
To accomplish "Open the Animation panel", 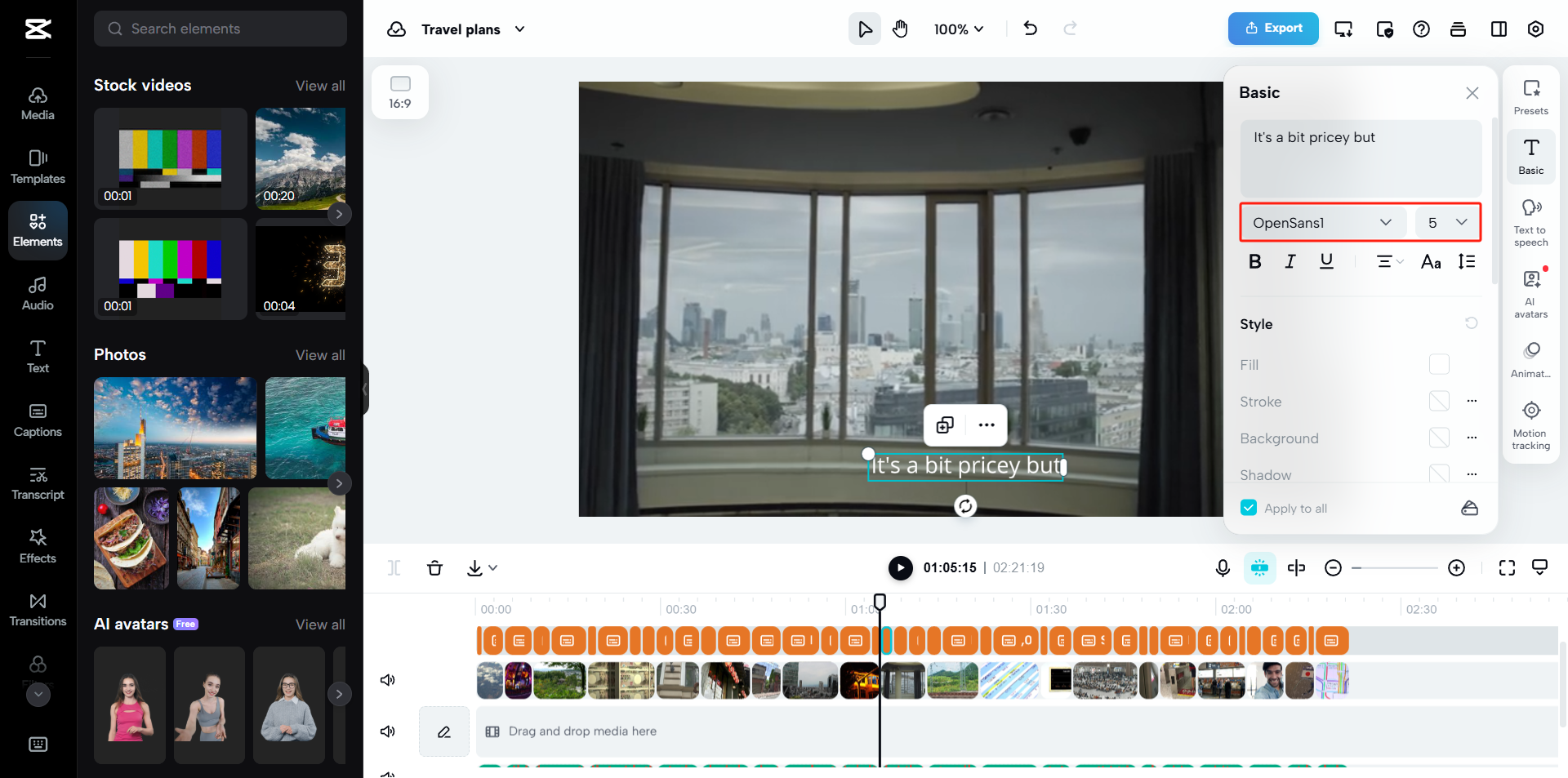I will [x=1531, y=360].
